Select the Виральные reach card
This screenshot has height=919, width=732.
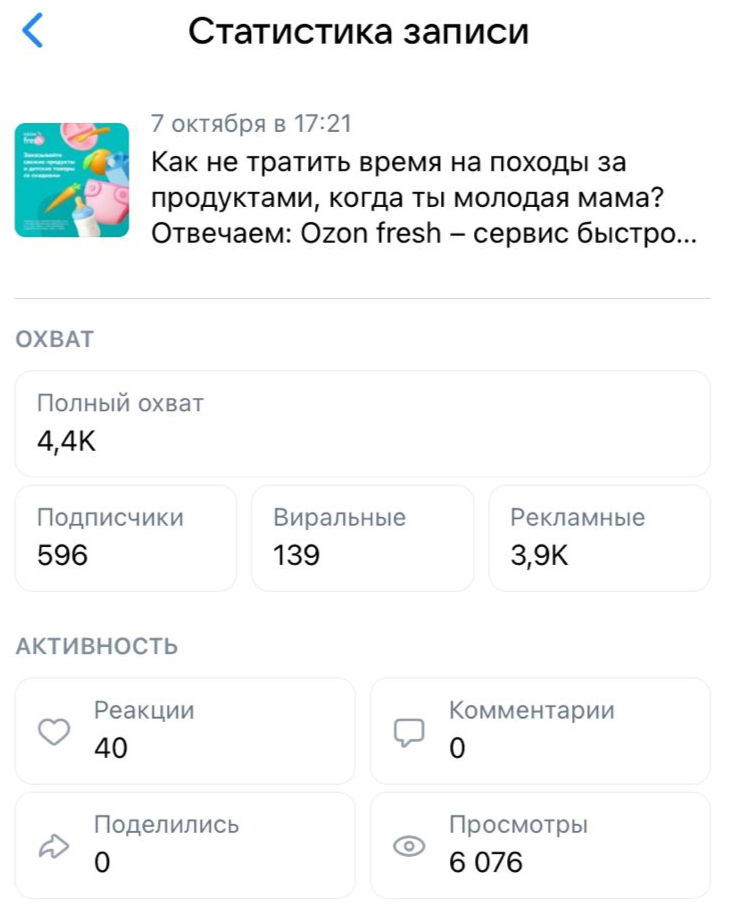(x=362, y=537)
